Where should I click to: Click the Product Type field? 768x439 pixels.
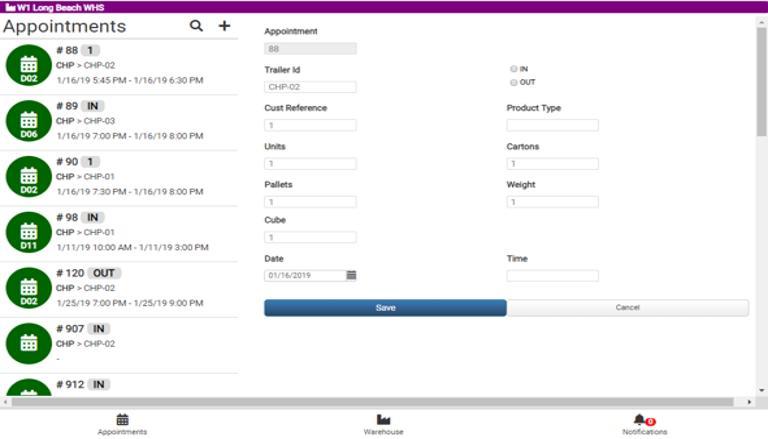[x=552, y=125]
